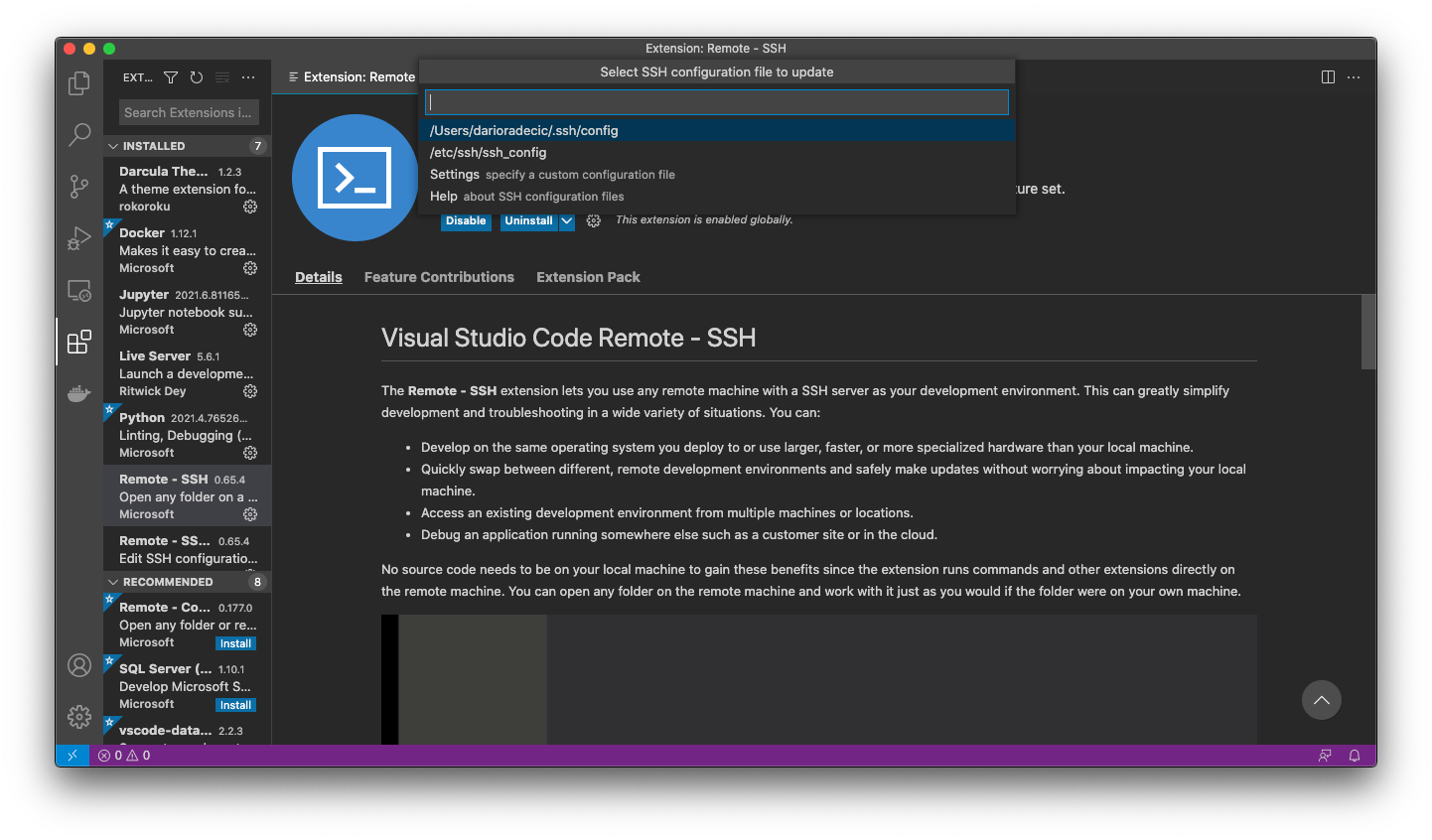Open Remote Explorer view
Screen dimensions: 1432x840
79,291
